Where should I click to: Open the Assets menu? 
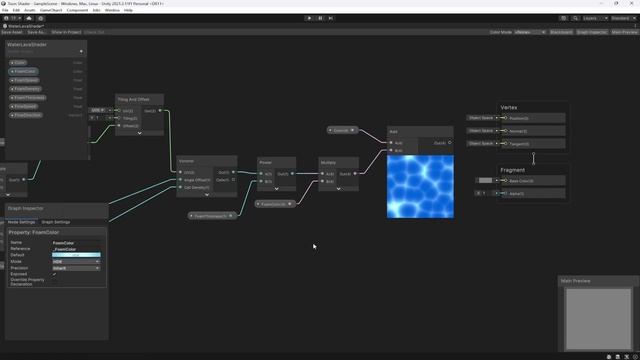coord(29,10)
